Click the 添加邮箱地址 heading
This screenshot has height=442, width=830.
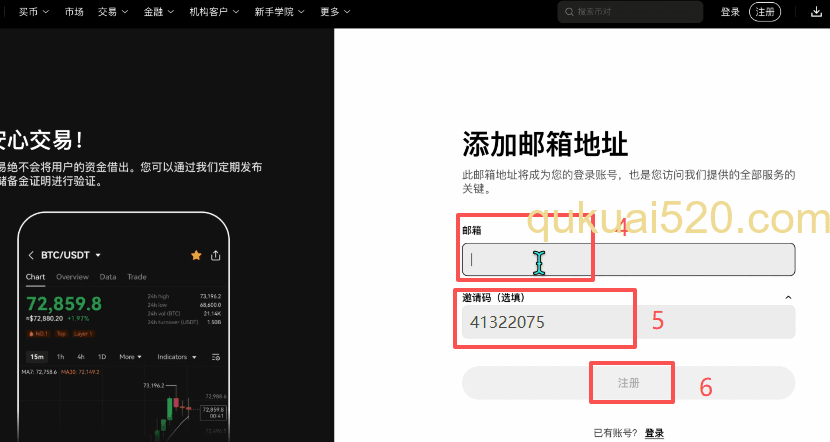545,144
